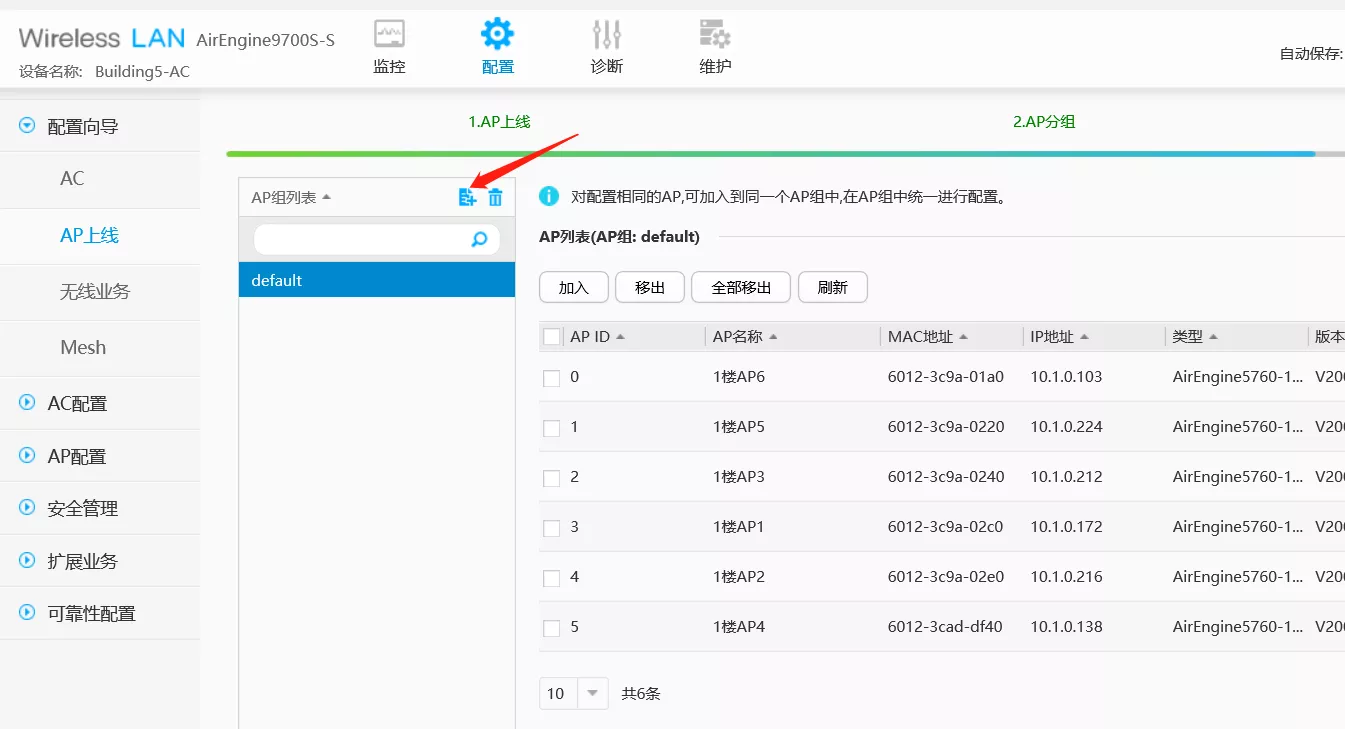Go to 无线业务 in the sidebar
This screenshot has height=729, width=1345.
tap(95, 291)
